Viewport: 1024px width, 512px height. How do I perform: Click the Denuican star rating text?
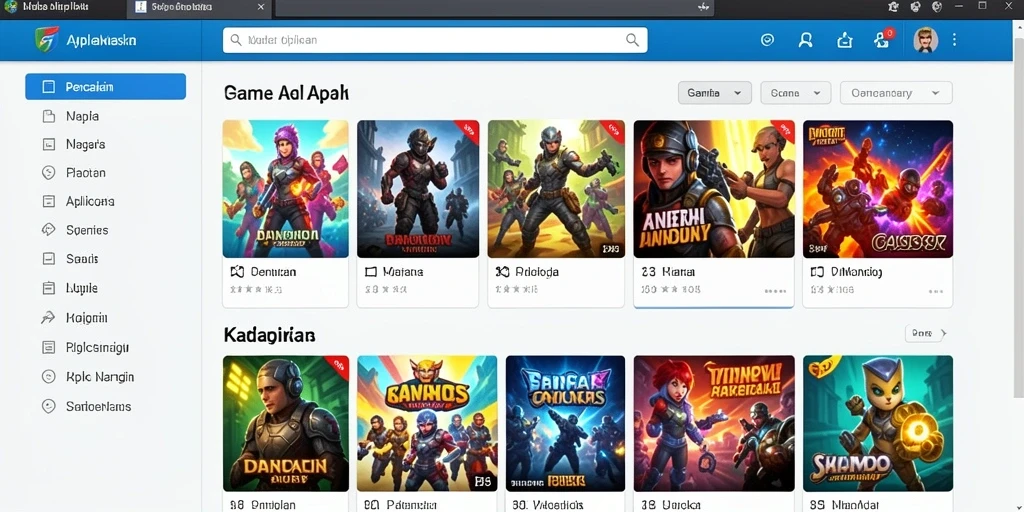256,289
